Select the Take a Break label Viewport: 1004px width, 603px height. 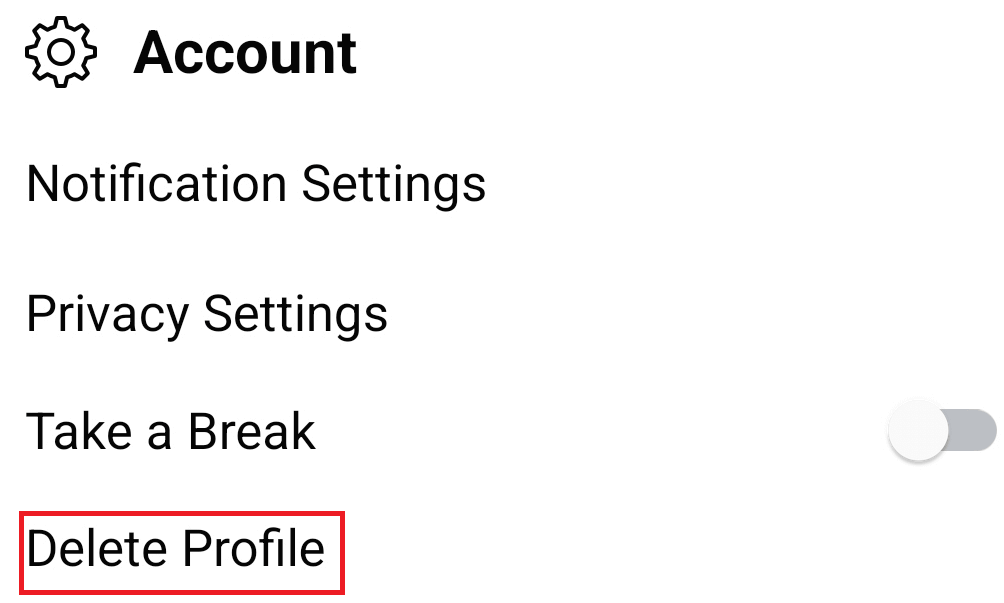pos(171,432)
